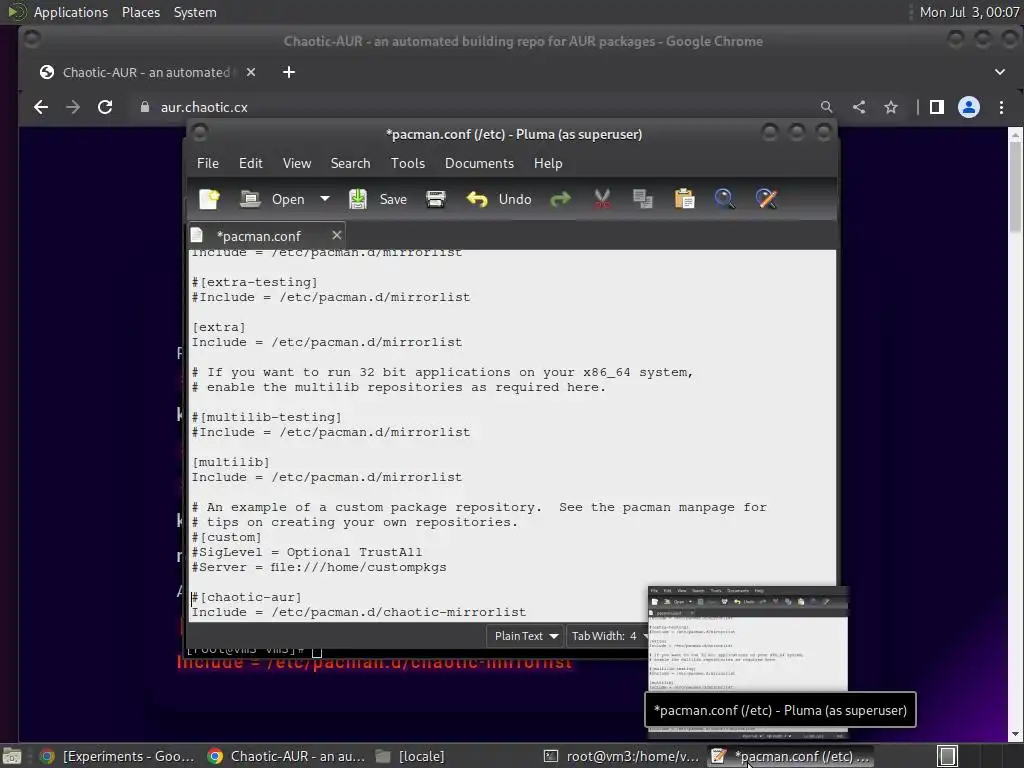Screen dimensions: 1024x768
Task: Reload the Chaotic-AUR page
Action: click(x=104, y=107)
